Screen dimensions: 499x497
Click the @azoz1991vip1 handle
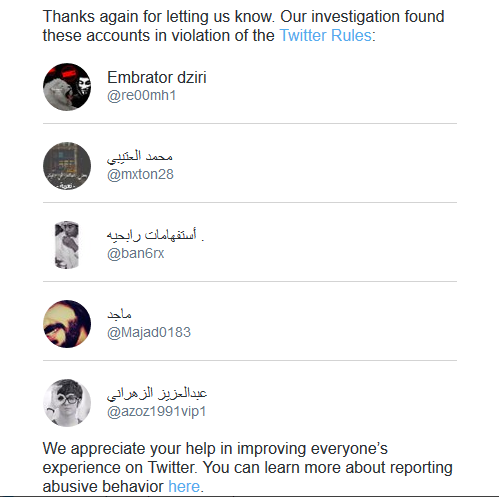[156, 412]
